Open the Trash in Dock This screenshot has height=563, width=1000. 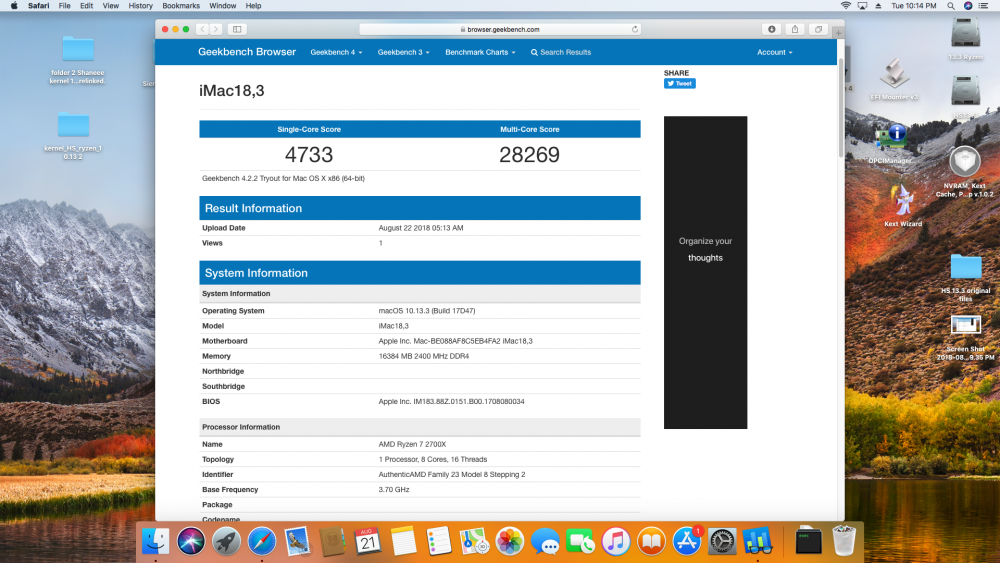tap(844, 541)
